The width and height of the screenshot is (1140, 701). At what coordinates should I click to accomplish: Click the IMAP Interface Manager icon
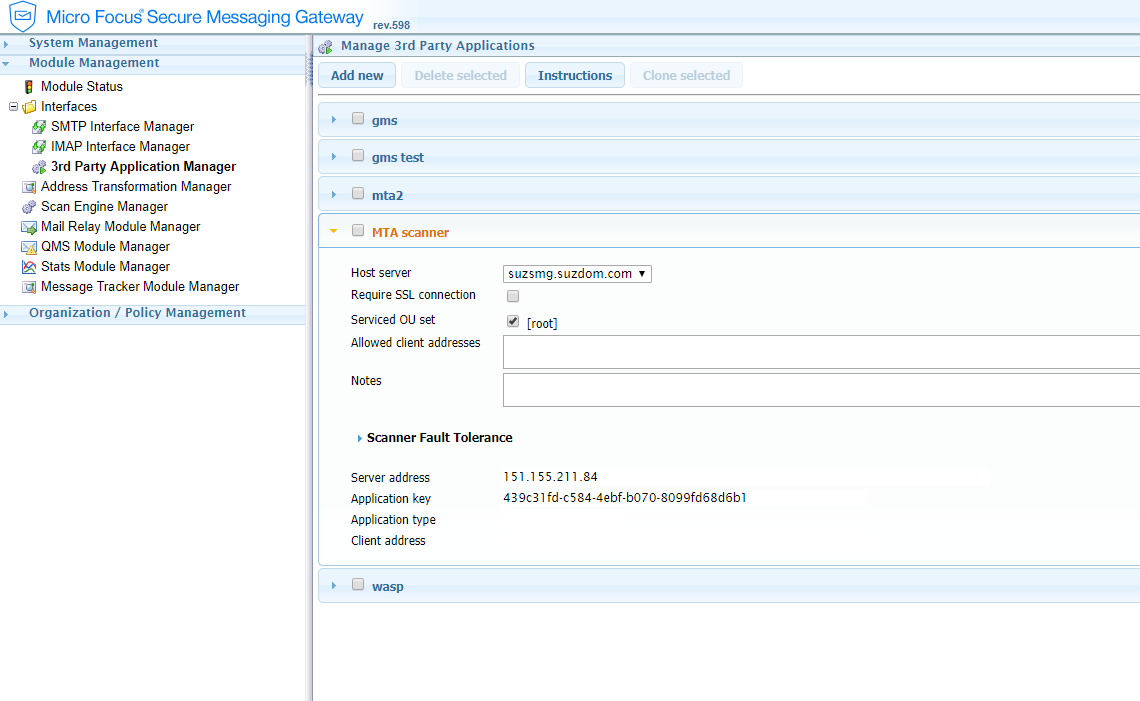[x=39, y=147]
